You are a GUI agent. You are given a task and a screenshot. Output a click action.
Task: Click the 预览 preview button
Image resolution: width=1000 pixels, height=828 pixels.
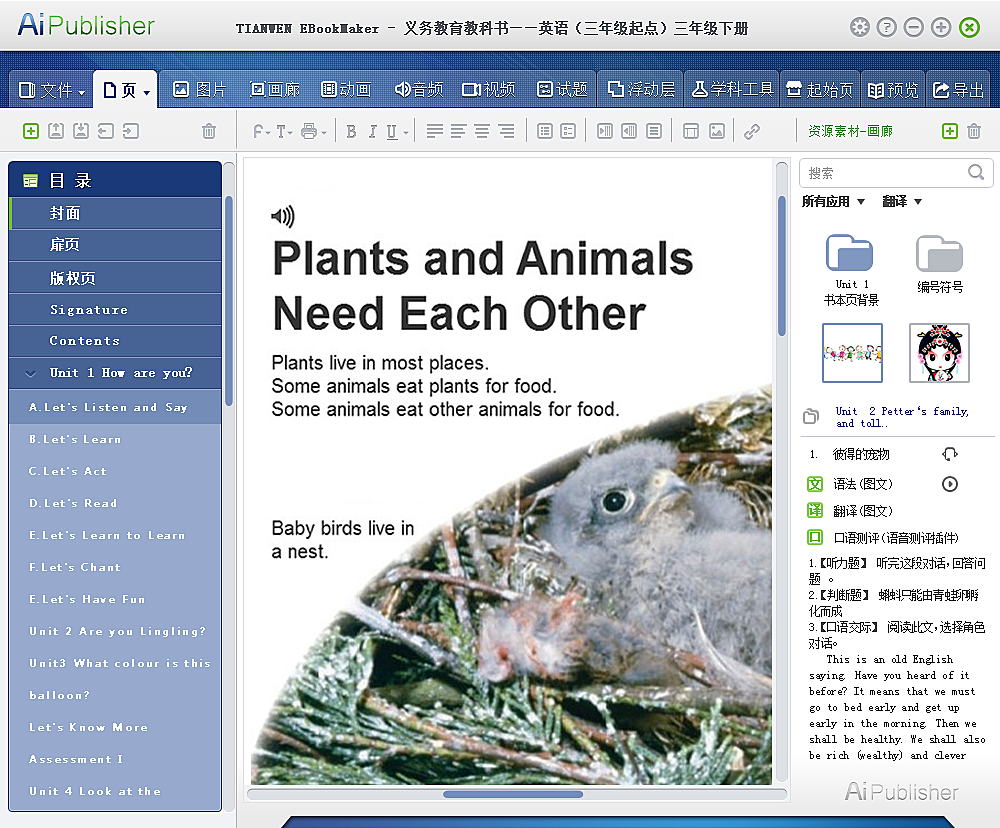pos(893,90)
